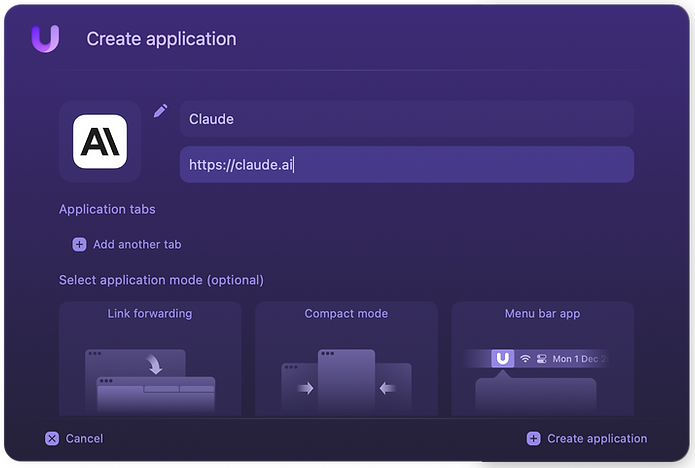The height and width of the screenshot is (468, 695).
Task: Click the Create application title text
Action: [161, 39]
